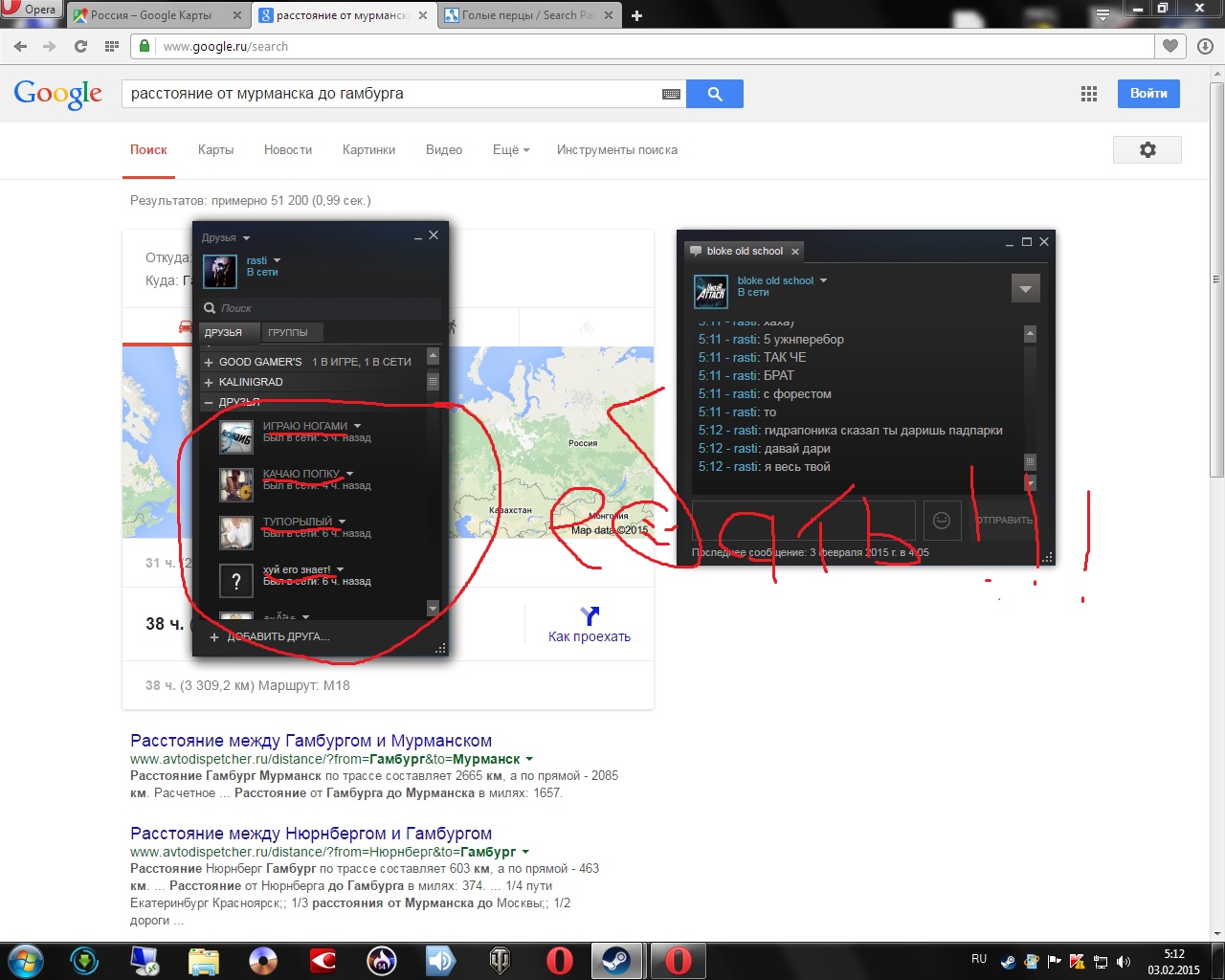Click bloke old school's avatar in chat
This screenshot has width=1225, height=980.
coord(710,291)
